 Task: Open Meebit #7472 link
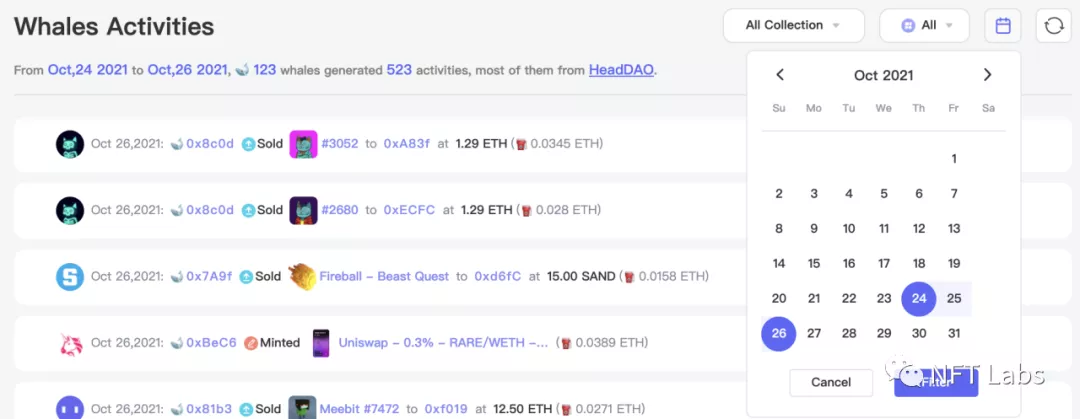coord(359,409)
